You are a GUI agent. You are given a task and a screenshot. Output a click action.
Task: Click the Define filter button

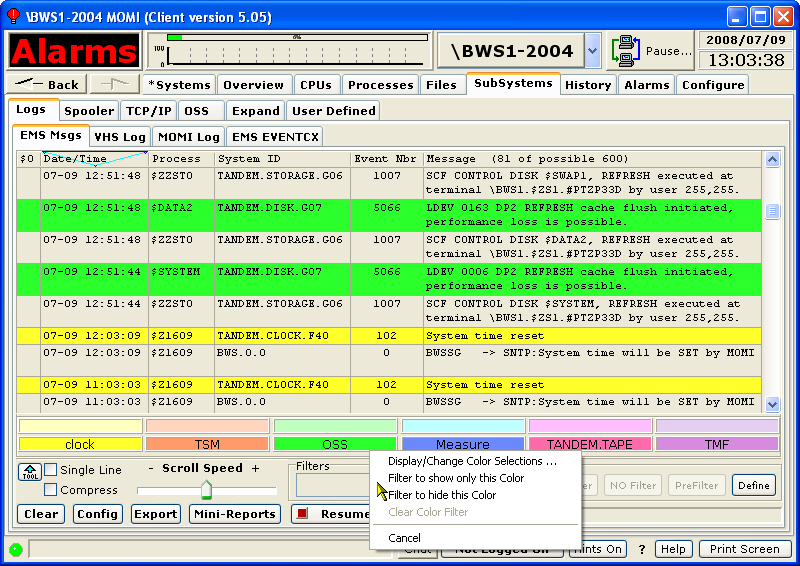click(754, 485)
